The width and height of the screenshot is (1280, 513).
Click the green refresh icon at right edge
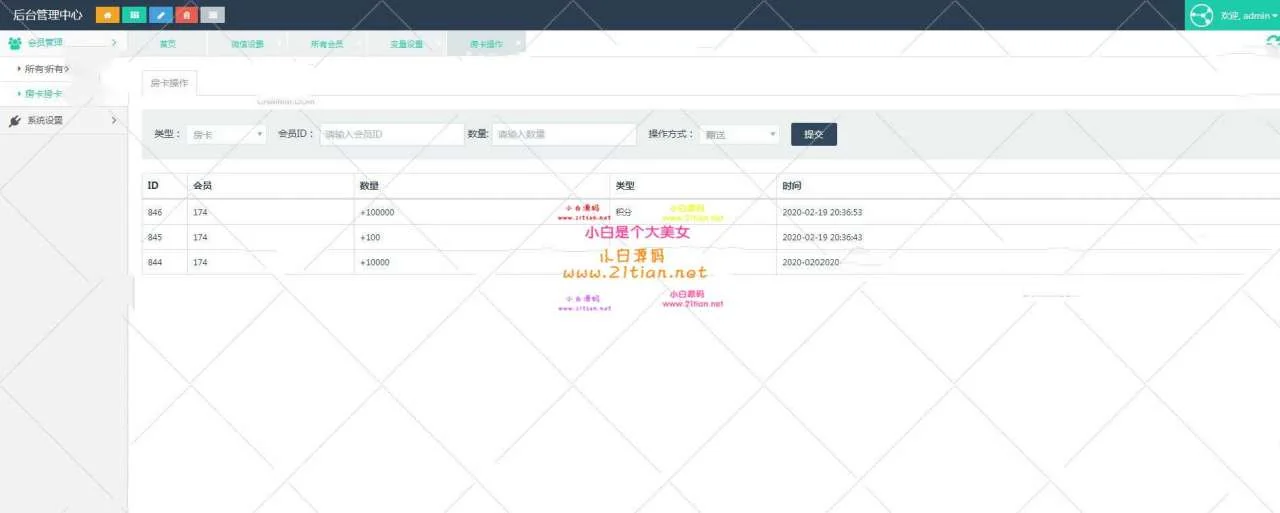pyautogui.click(x=1272, y=42)
